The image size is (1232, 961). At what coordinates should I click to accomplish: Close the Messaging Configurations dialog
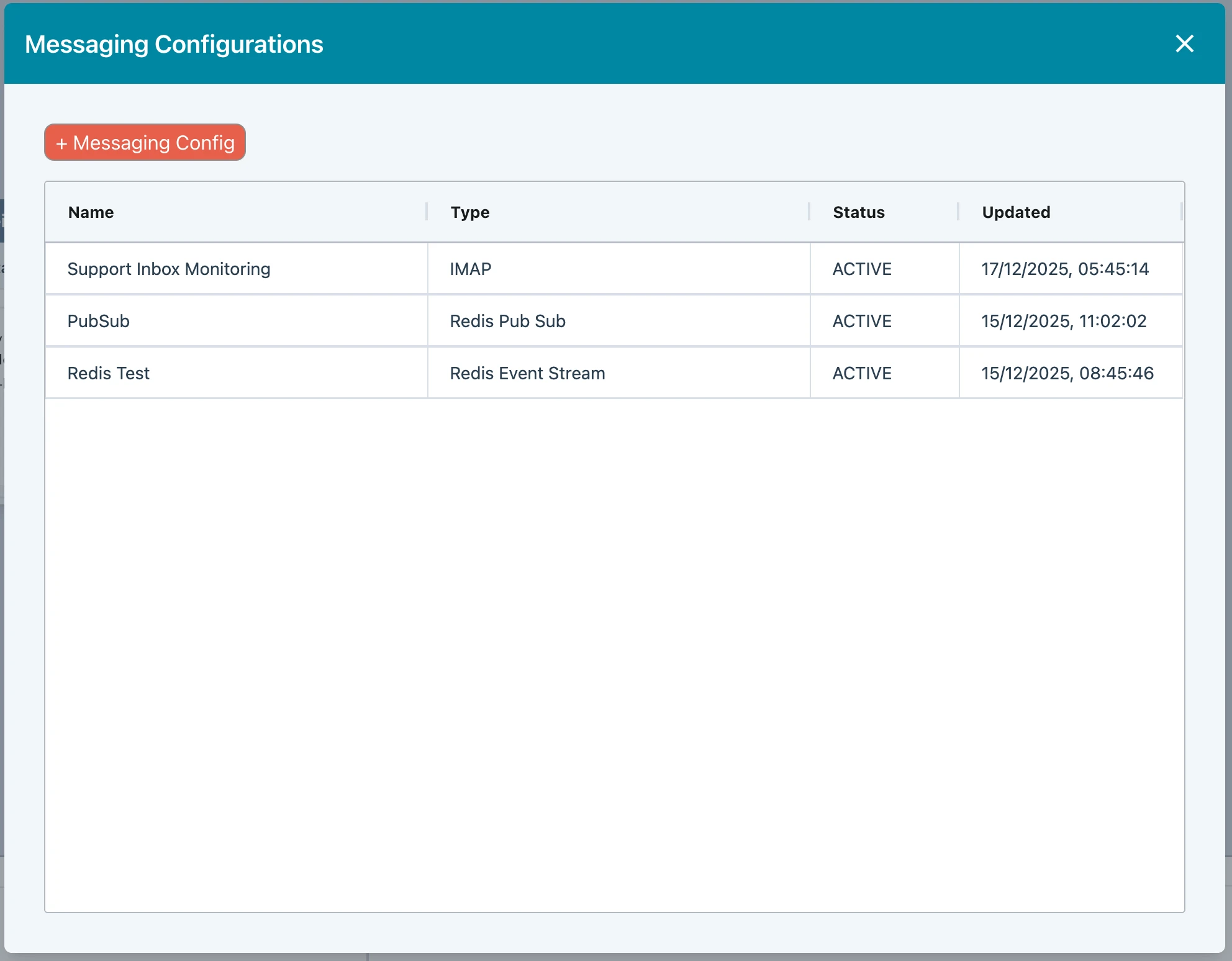point(1184,44)
